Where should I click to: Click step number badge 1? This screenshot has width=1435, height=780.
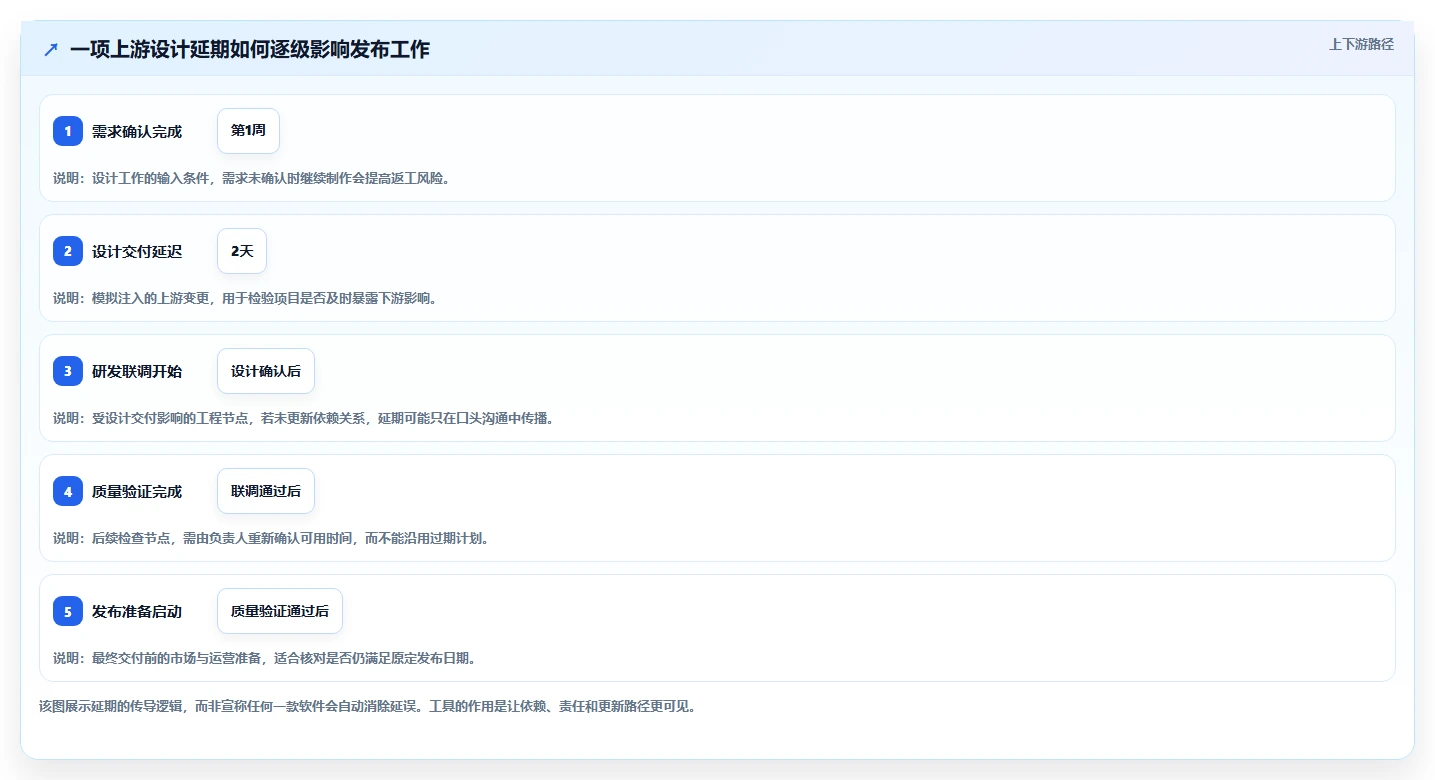(68, 131)
